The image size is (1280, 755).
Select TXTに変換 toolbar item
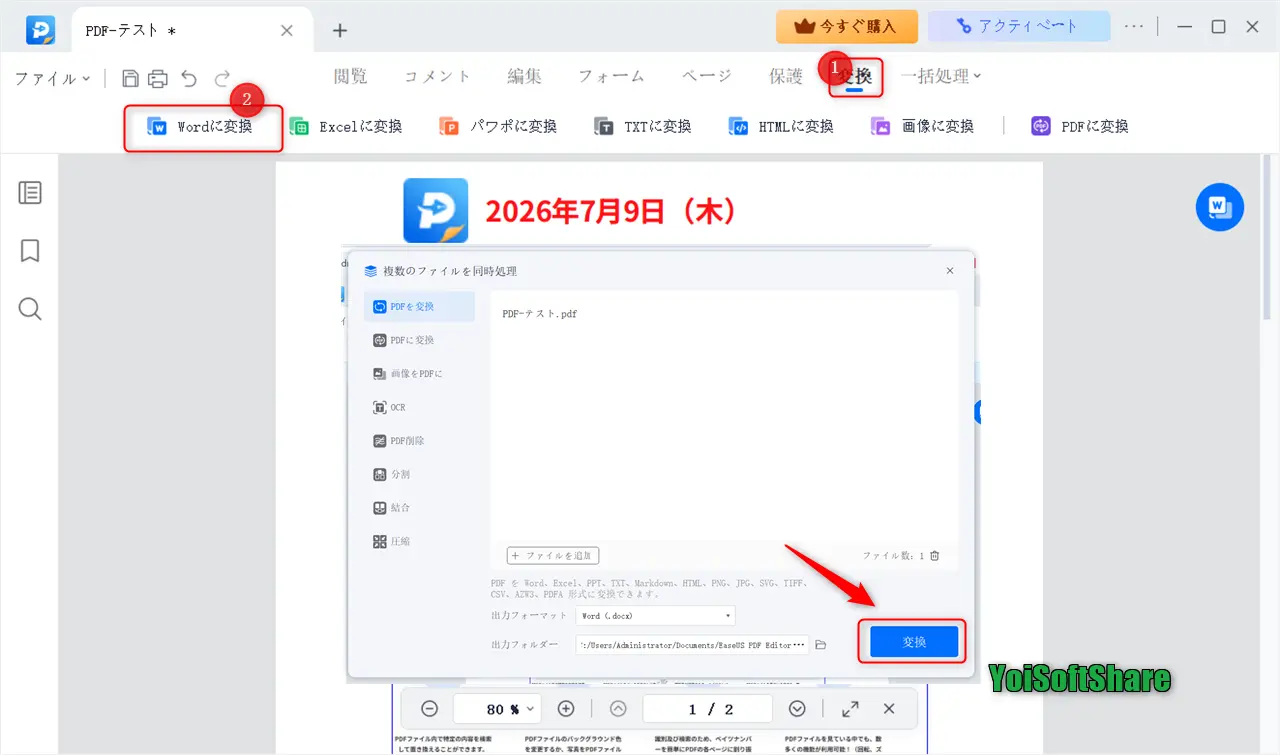pyautogui.click(x=643, y=126)
